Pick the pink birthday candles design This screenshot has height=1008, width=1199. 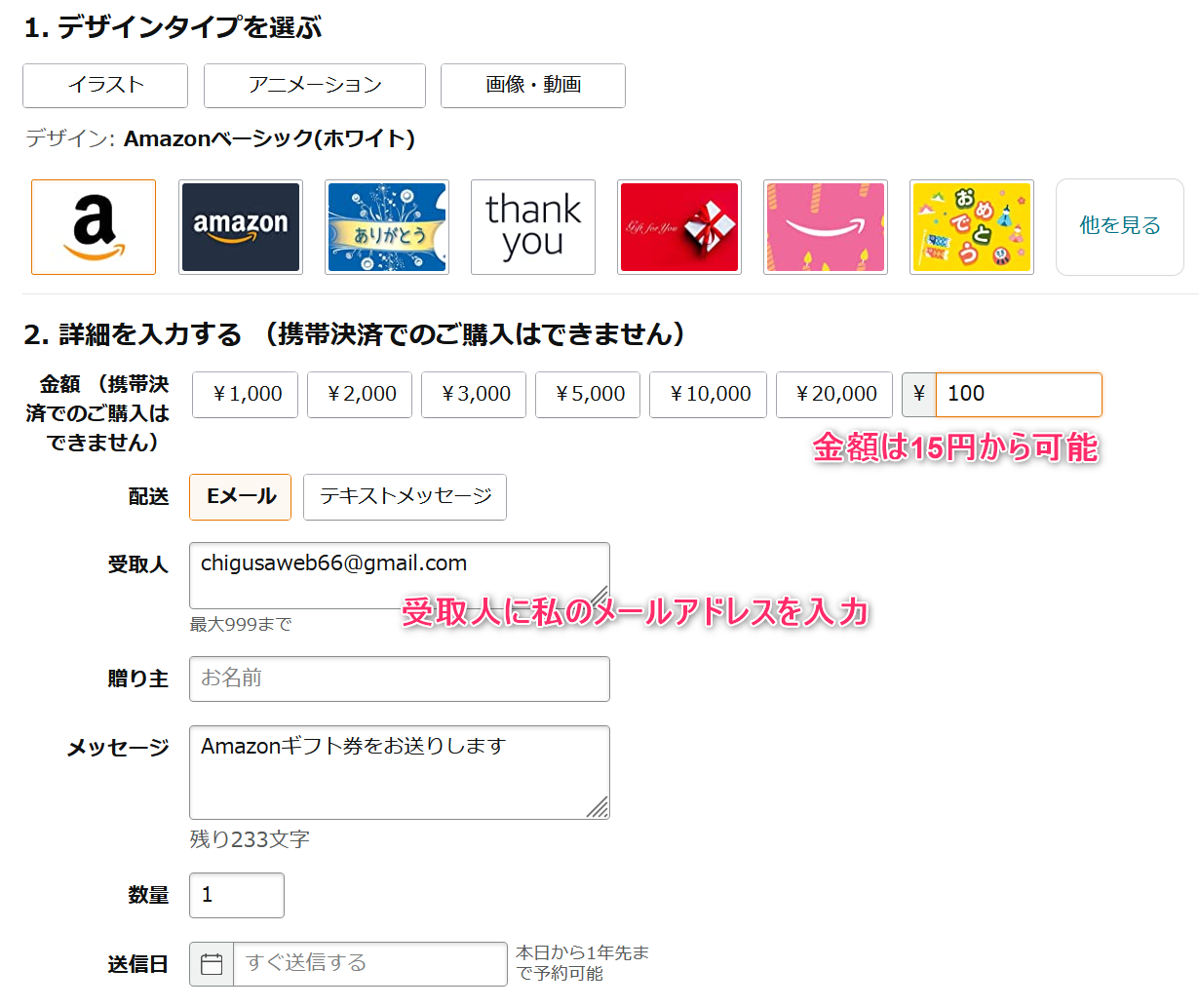[x=826, y=227]
